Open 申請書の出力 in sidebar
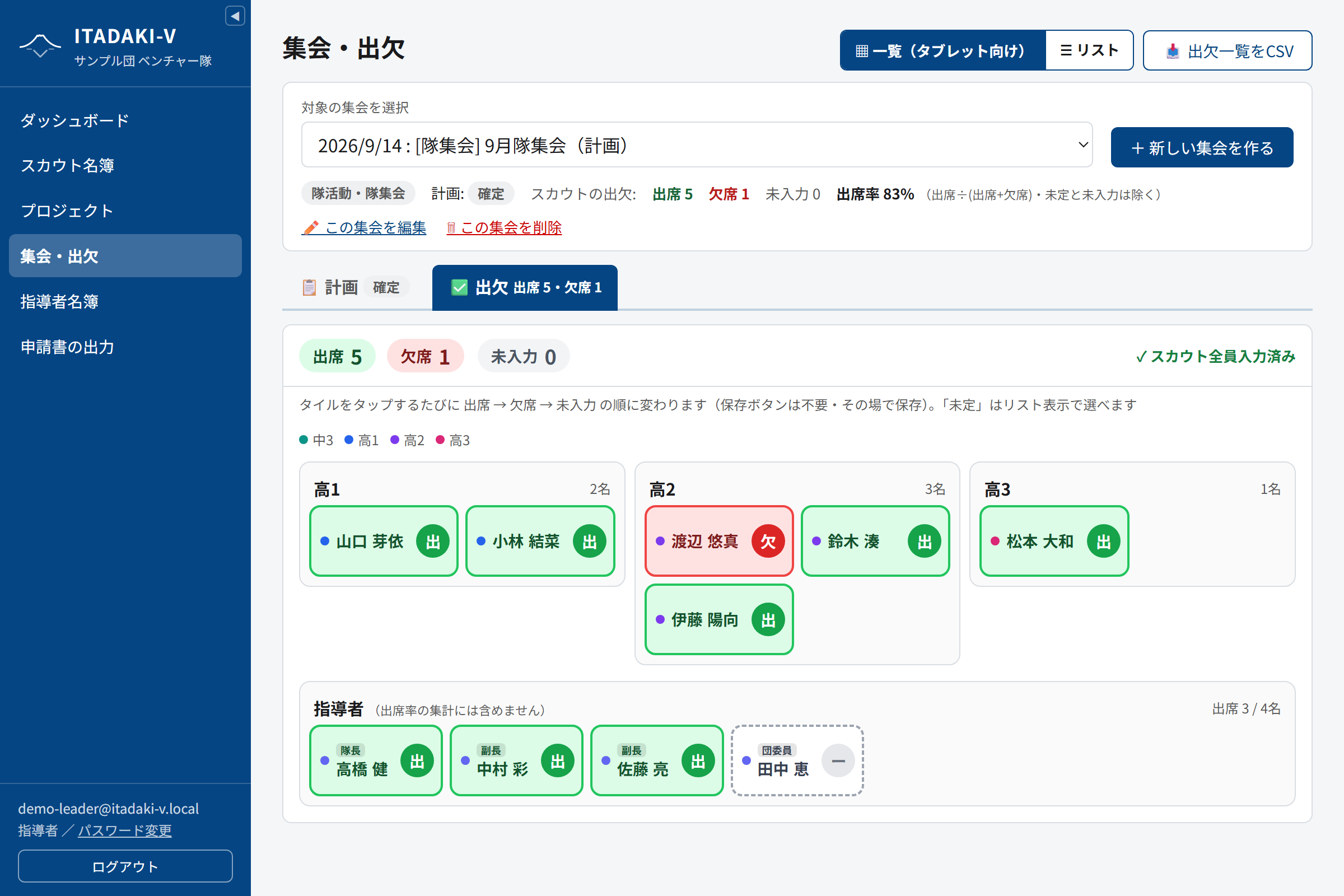This screenshot has height=896, width=1344. click(x=125, y=347)
